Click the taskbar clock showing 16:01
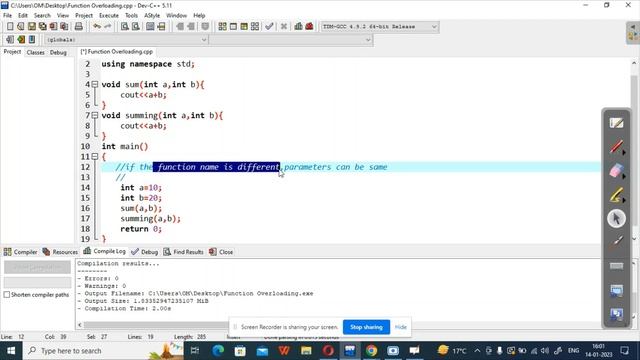 click(x=598, y=351)
